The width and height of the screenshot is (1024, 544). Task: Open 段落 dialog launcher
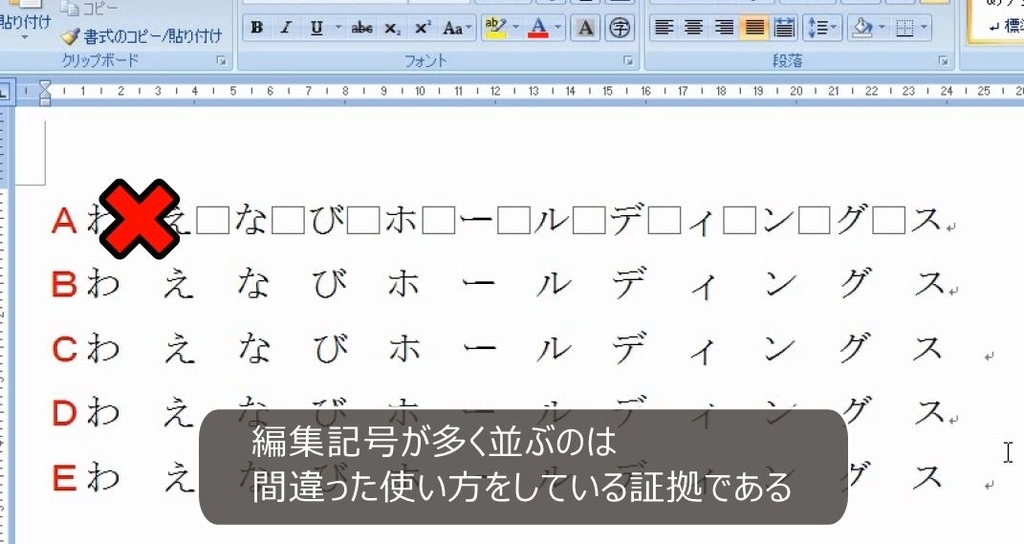point(943,61)
